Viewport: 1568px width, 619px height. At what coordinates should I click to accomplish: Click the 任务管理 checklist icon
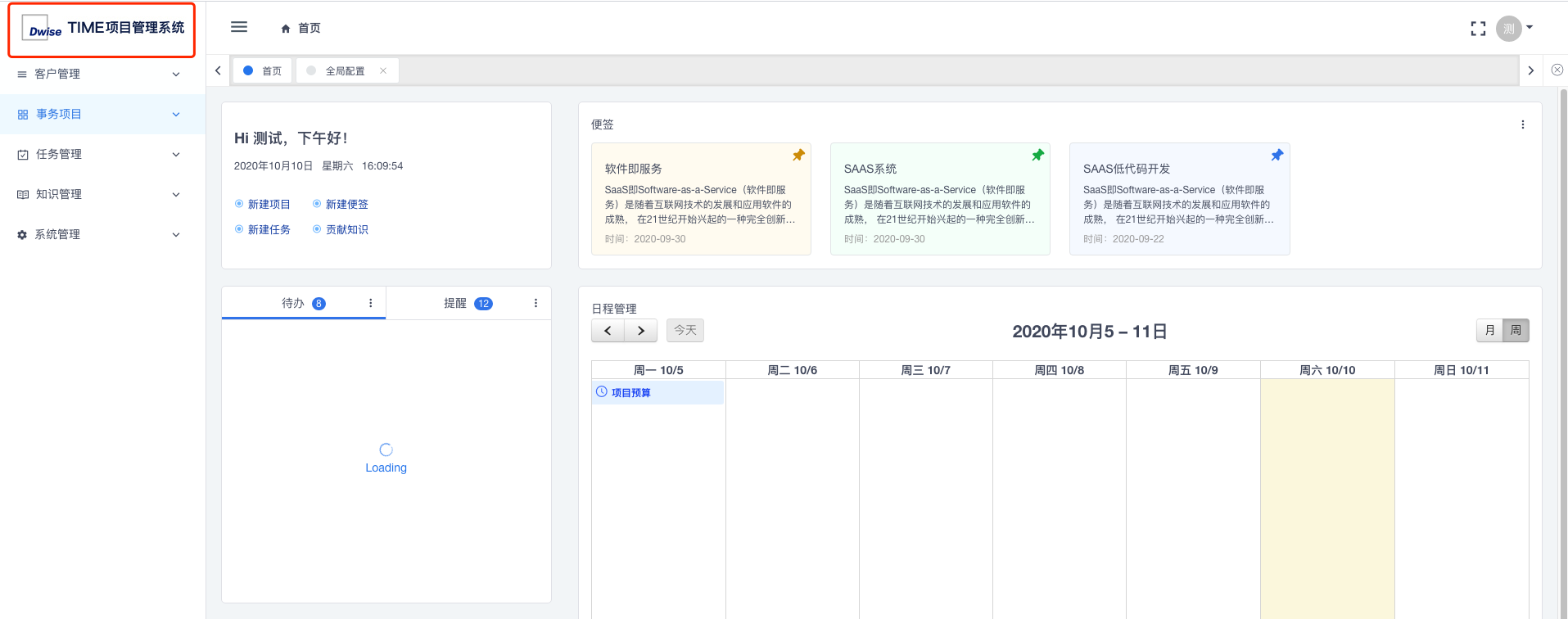pos(23,155)
